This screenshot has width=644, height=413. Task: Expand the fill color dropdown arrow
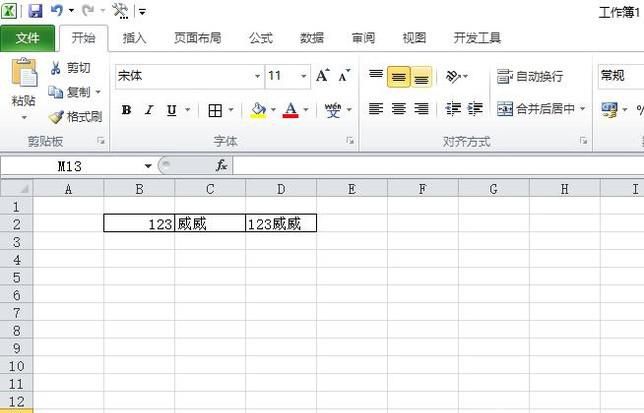[x=273, y=110]
